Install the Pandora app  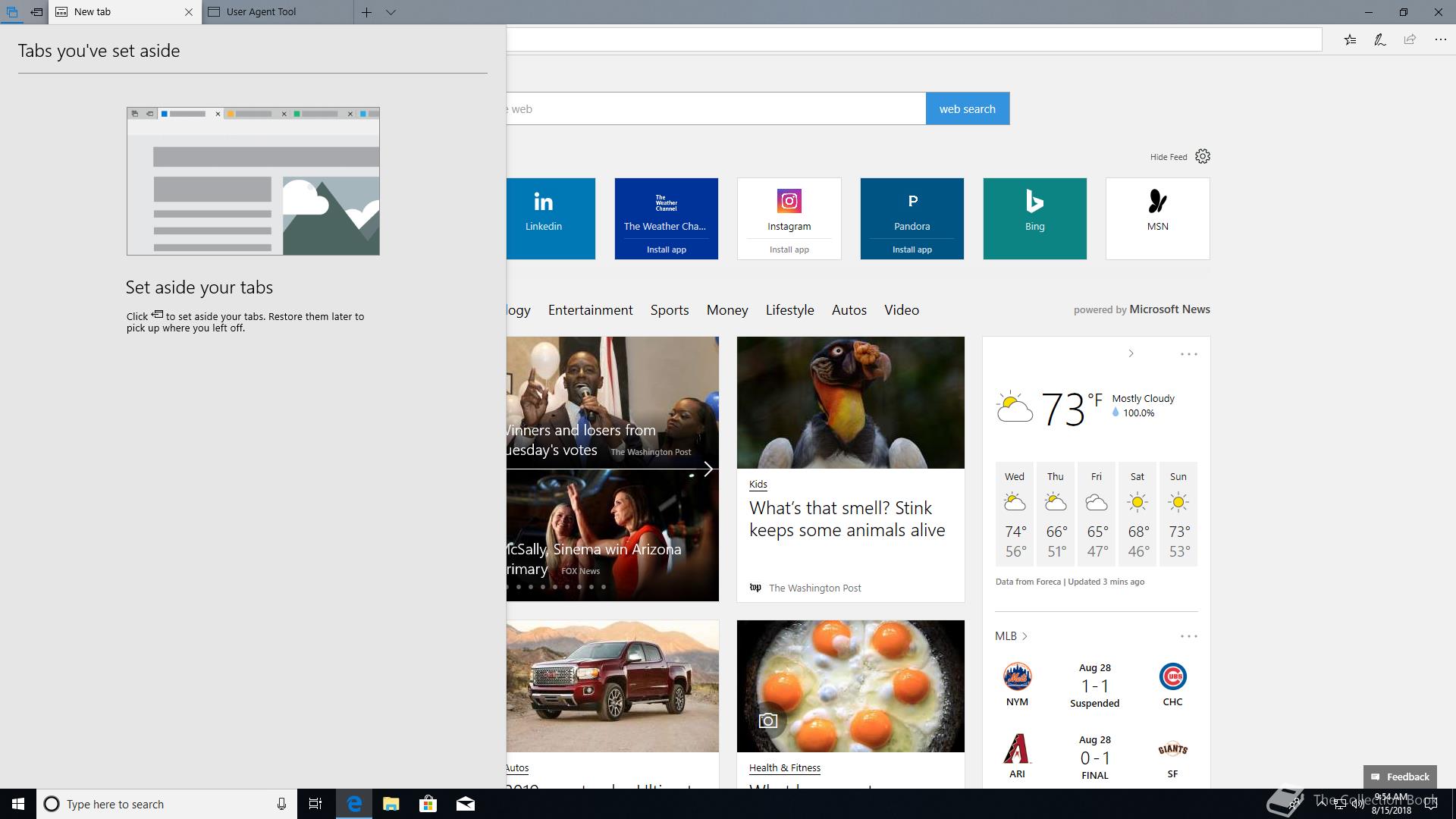click(x=912, y=249)
